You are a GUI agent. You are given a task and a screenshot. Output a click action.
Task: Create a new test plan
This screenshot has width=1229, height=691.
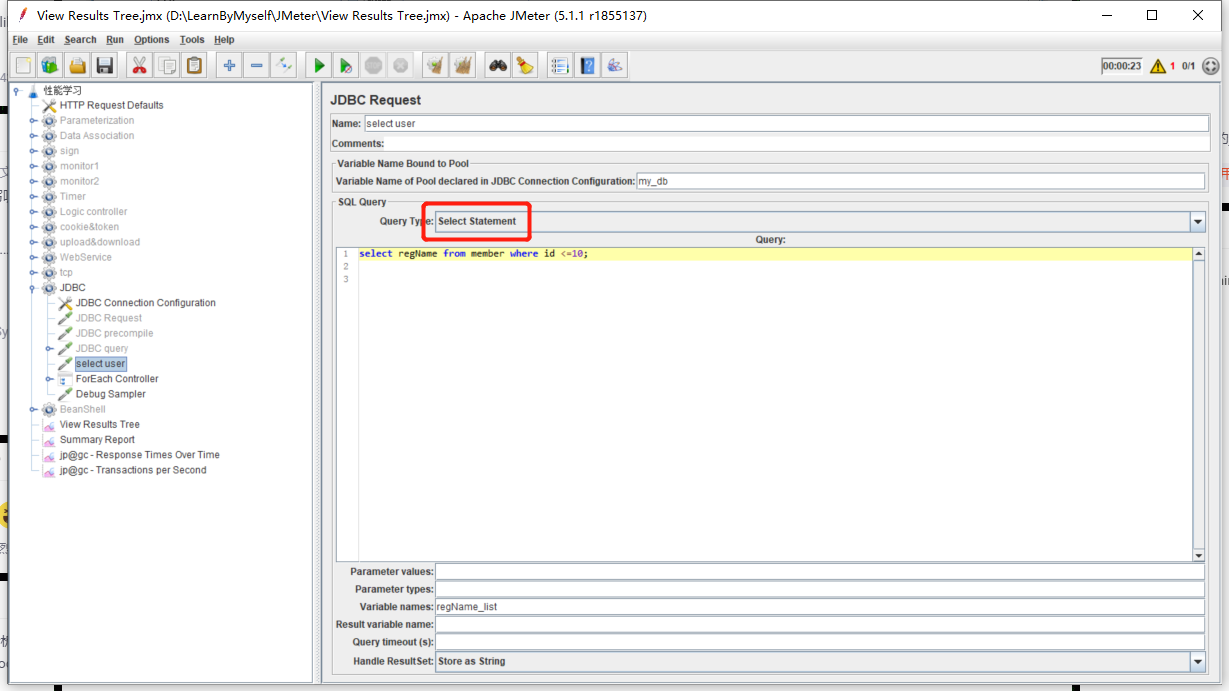coord(23,66)
